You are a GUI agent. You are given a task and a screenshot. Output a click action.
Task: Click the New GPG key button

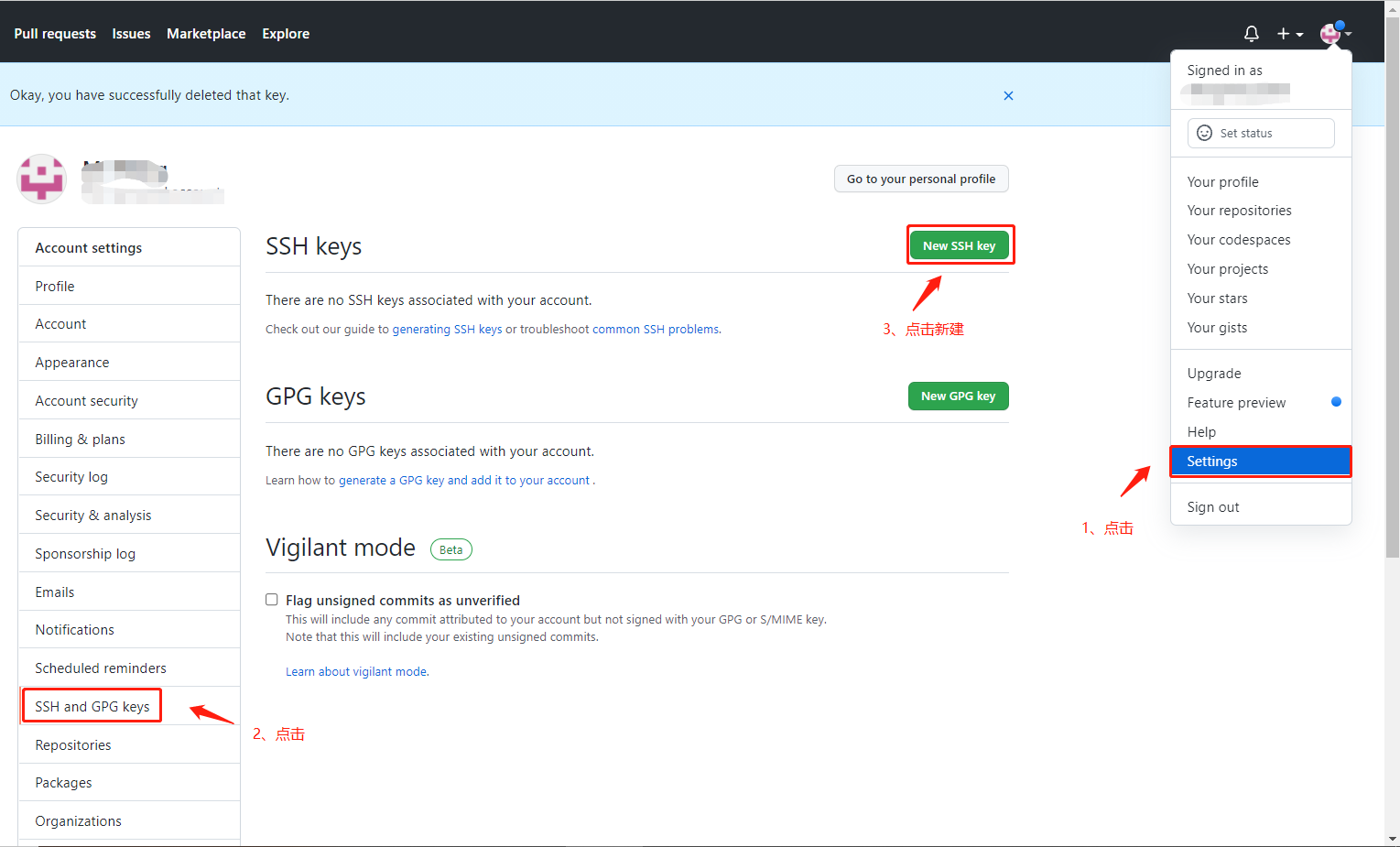coord(958,396)
